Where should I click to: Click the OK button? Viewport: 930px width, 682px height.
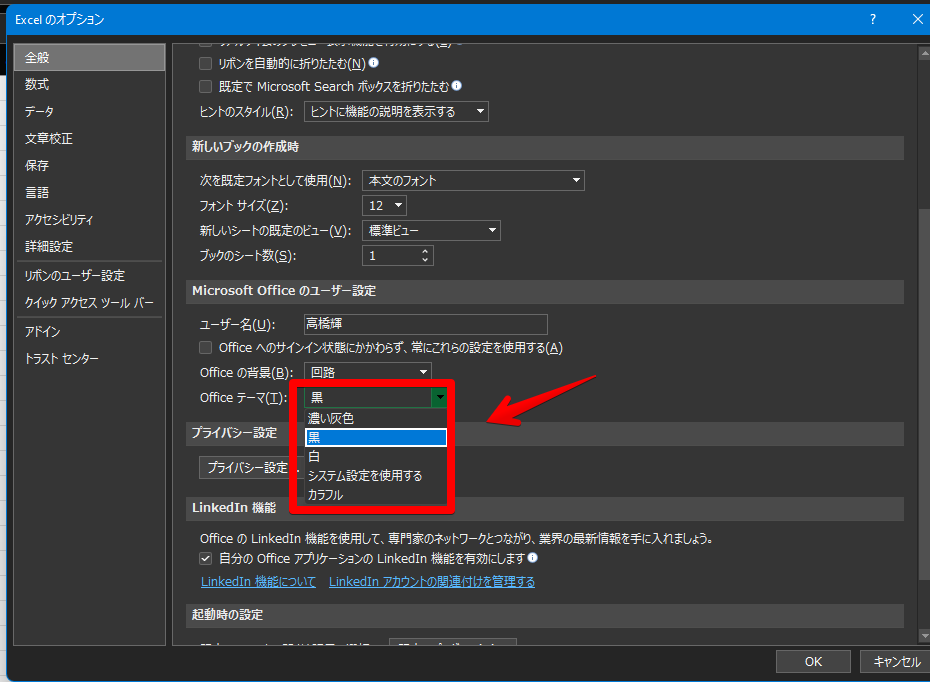click(x=813, y=661)
